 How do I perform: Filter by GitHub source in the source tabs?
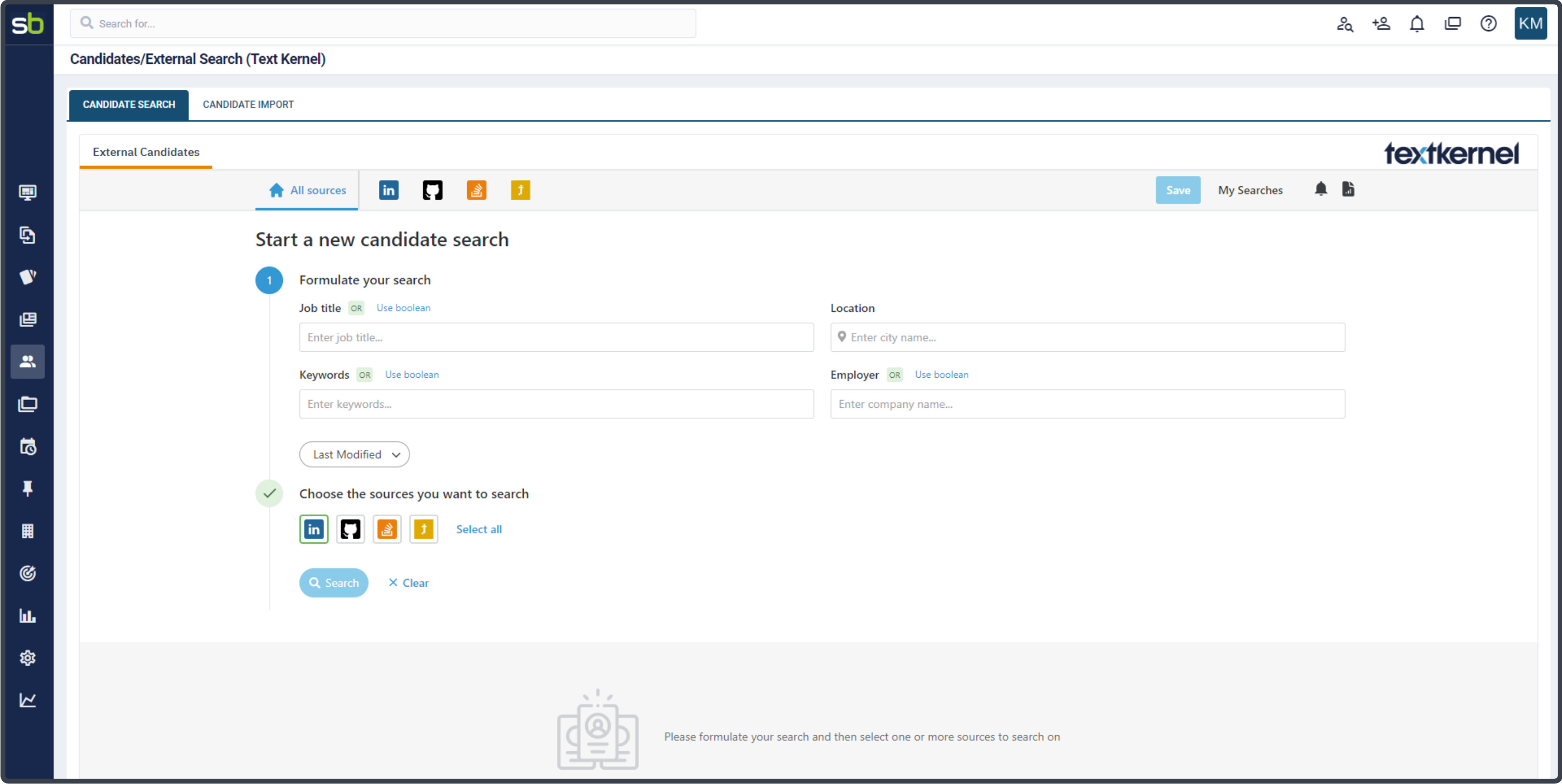click(x=432, y=190)
